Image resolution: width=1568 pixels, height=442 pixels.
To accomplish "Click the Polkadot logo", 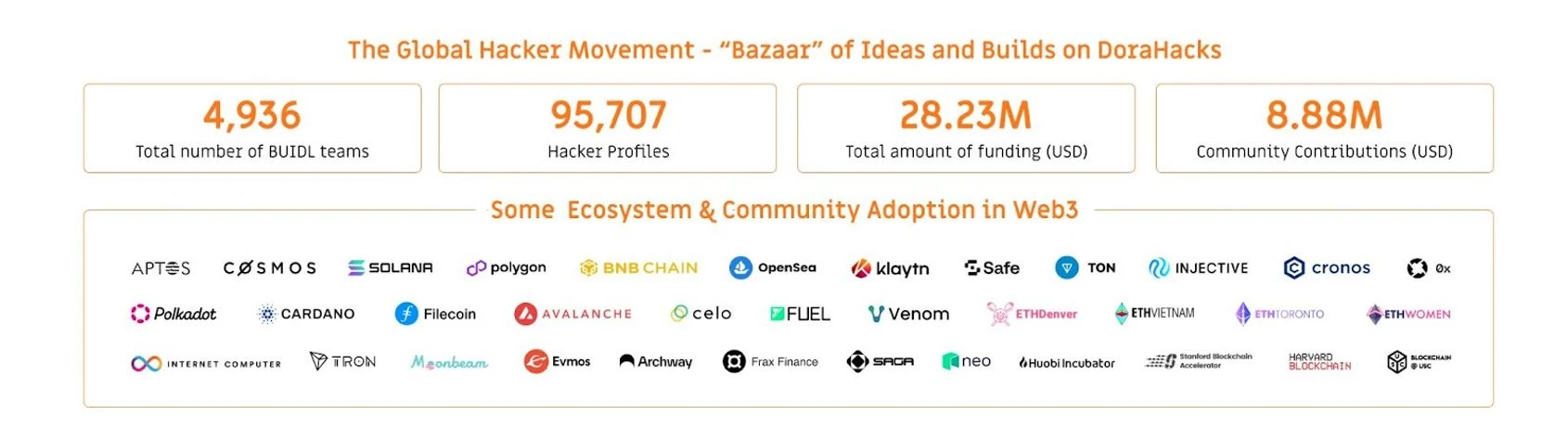I will (174, 314).
